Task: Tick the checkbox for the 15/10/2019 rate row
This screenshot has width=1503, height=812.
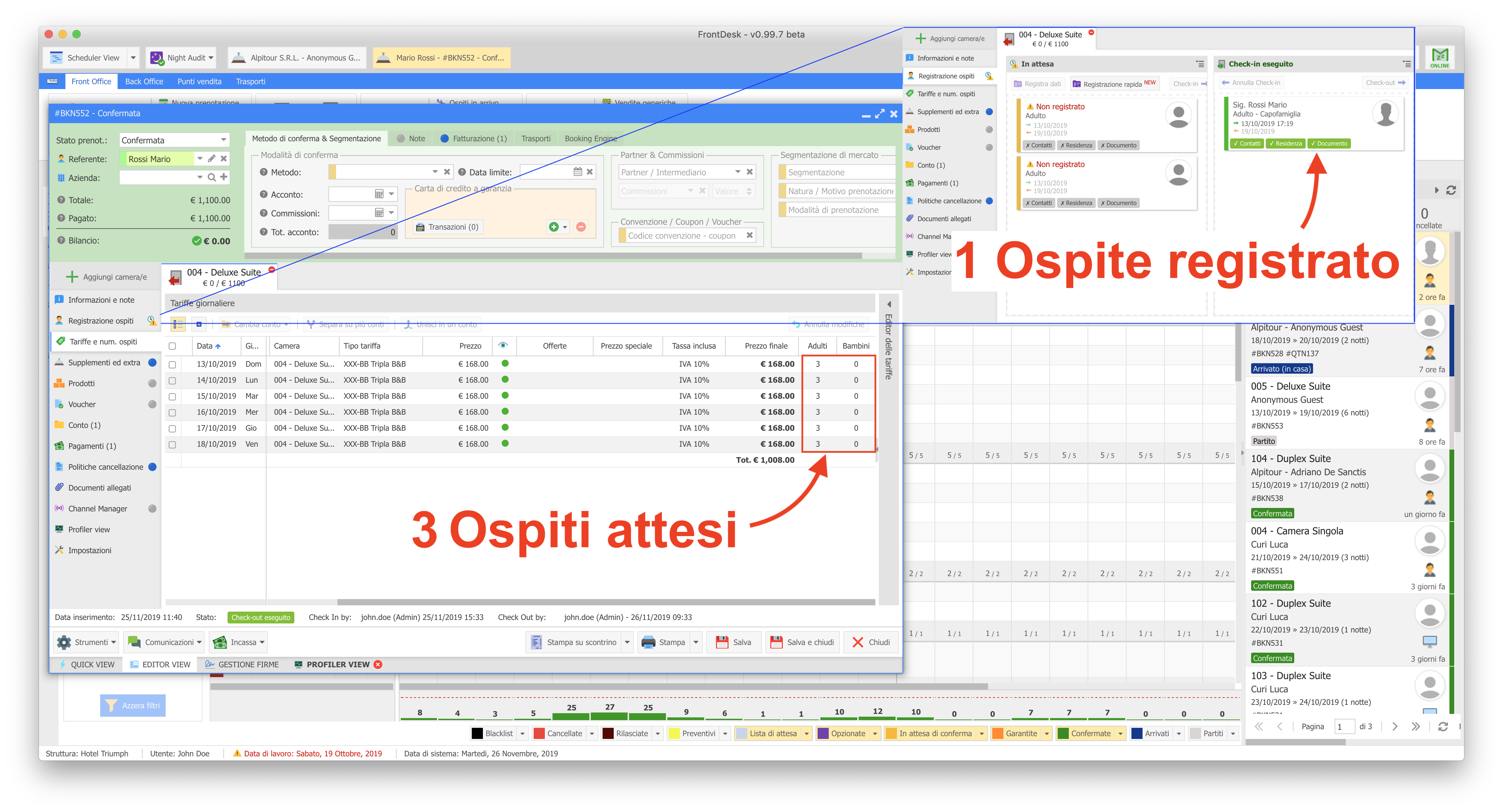Action: (x=172, y=396)
